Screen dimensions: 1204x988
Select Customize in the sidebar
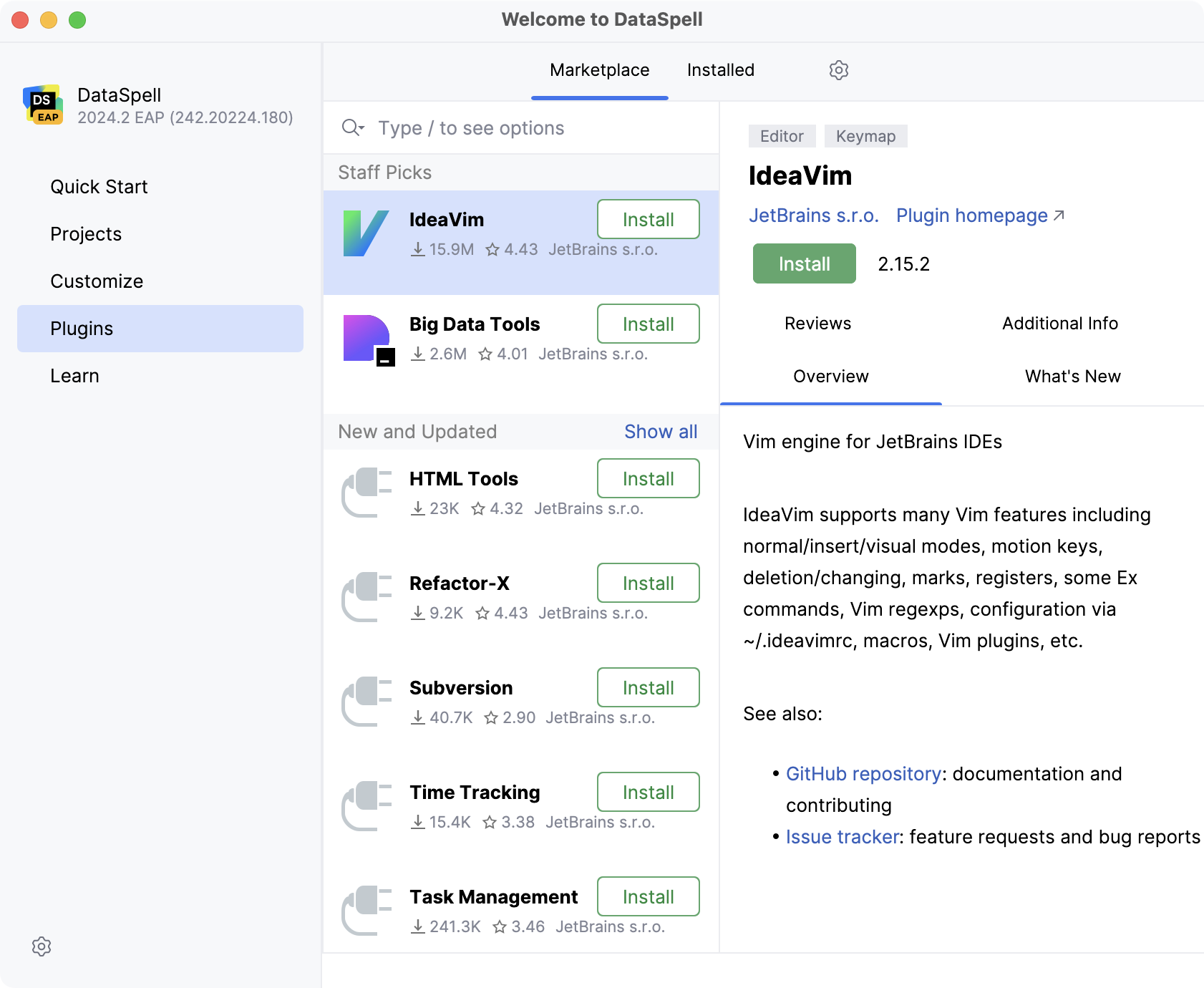[x=97, y=281]
